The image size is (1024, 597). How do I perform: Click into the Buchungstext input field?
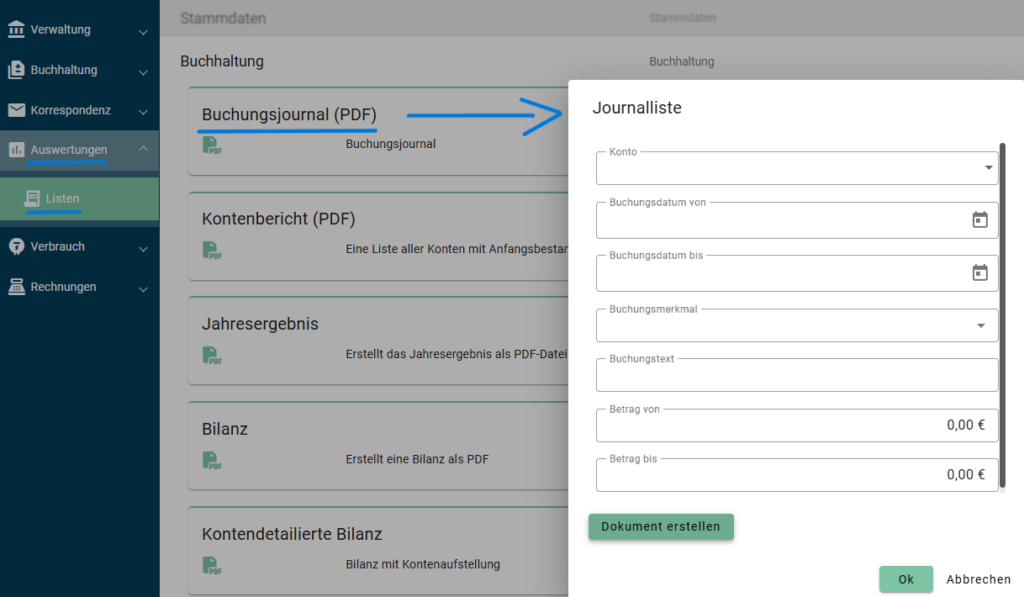tap(796, 377)
